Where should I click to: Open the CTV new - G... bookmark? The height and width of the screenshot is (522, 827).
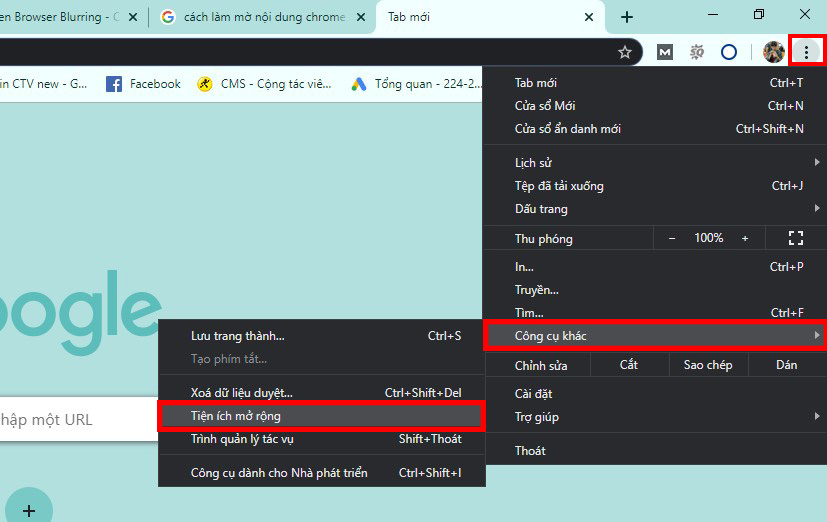pyautogui.click(x=43, y=84)
